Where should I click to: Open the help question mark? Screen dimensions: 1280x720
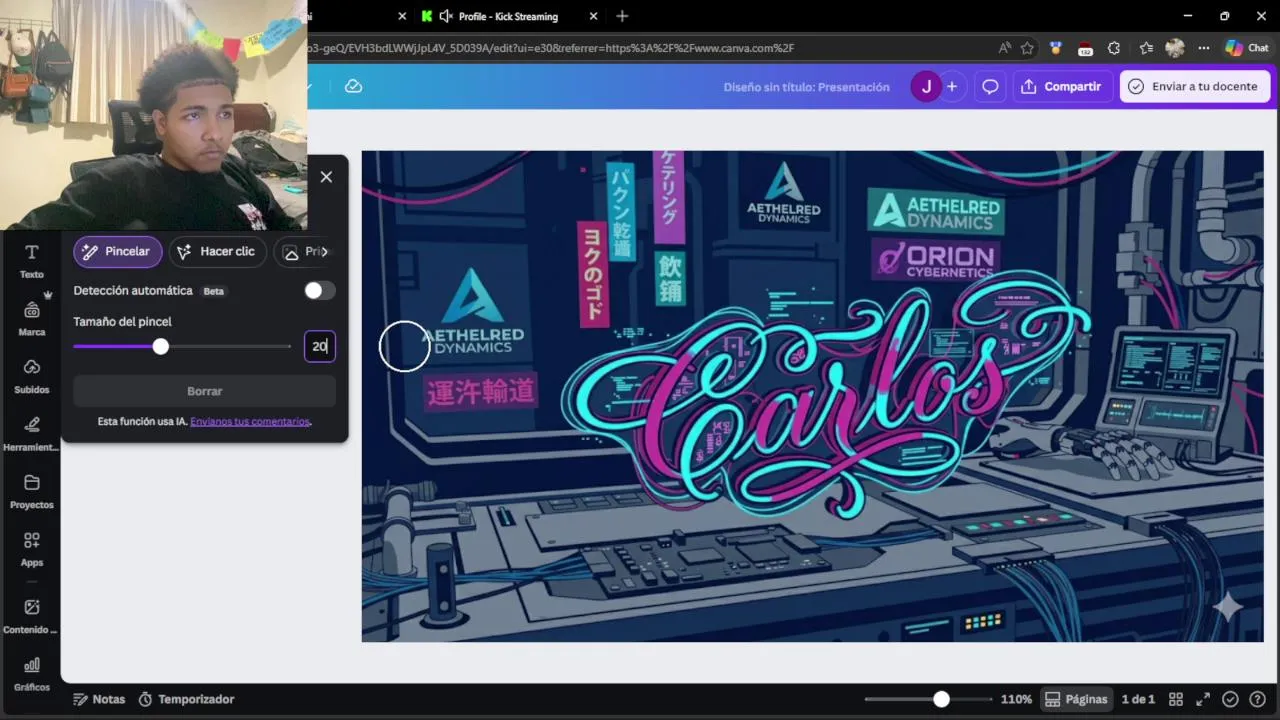pyautogui.click(x=1258, y=699)
